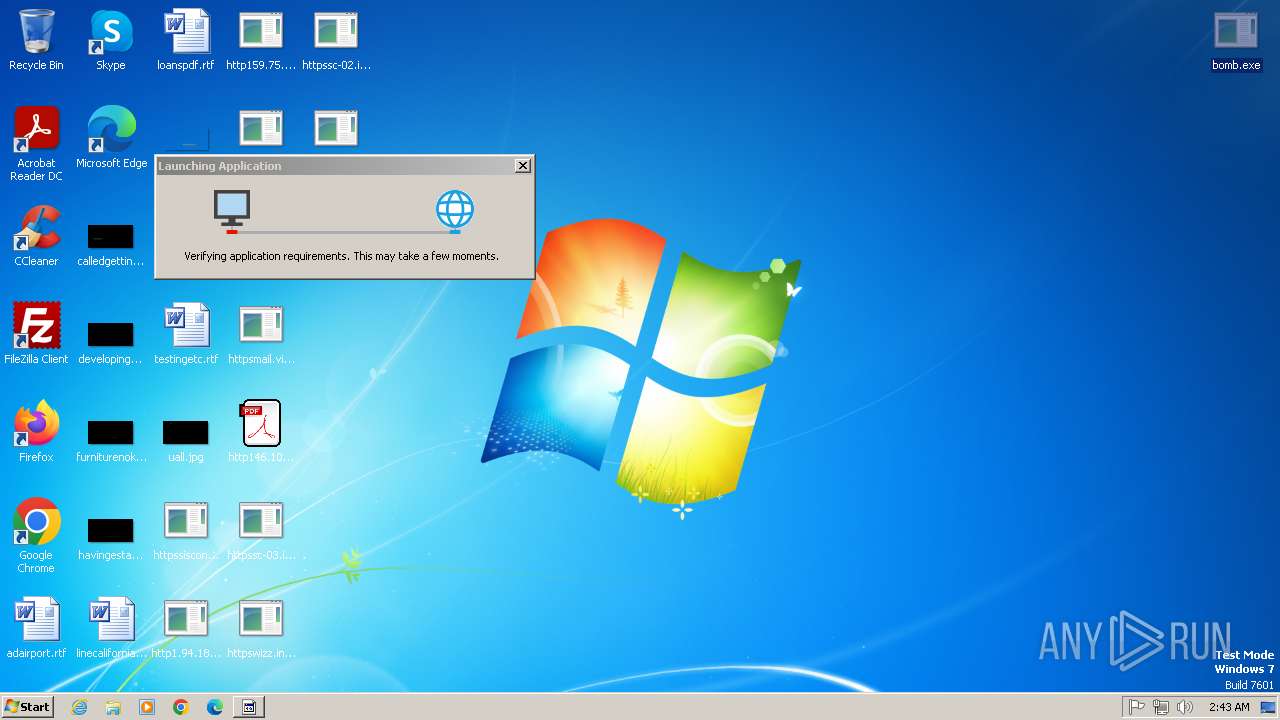Launch Chrome from the taskbar
Viewport: 1280px width, 720px height.
181,707
